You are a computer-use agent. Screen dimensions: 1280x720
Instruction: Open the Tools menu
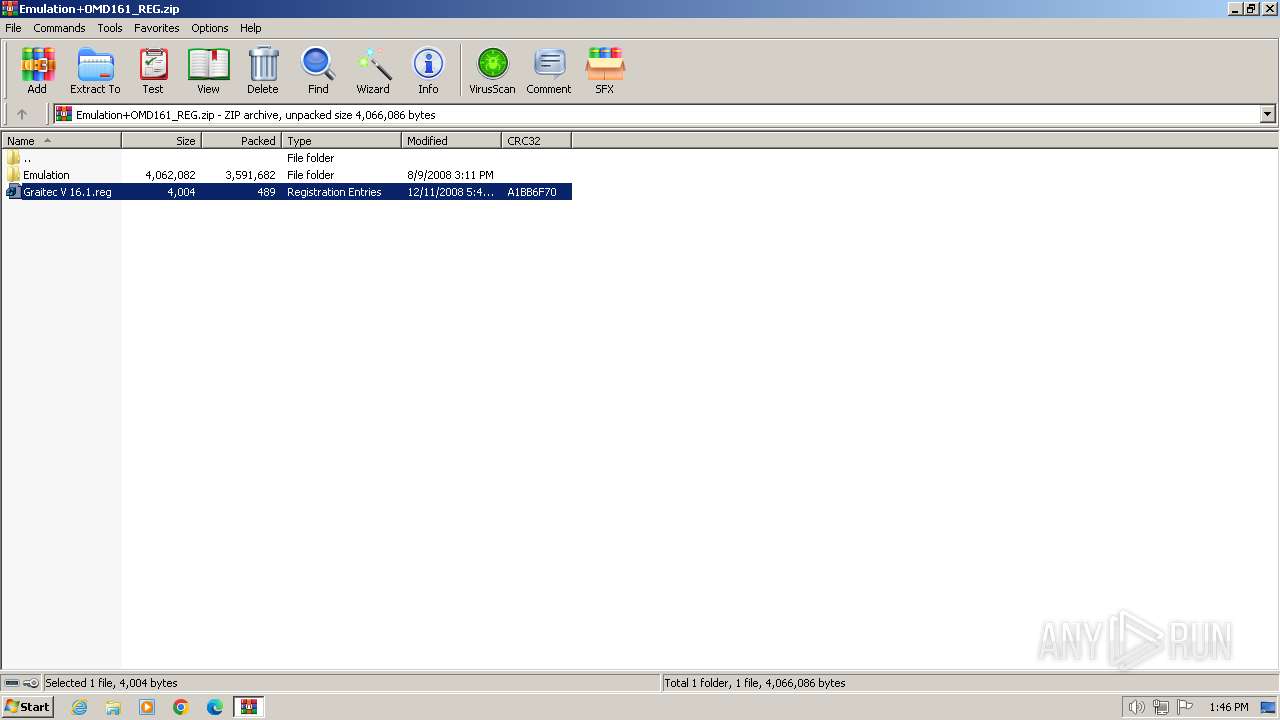coord(110,28)
